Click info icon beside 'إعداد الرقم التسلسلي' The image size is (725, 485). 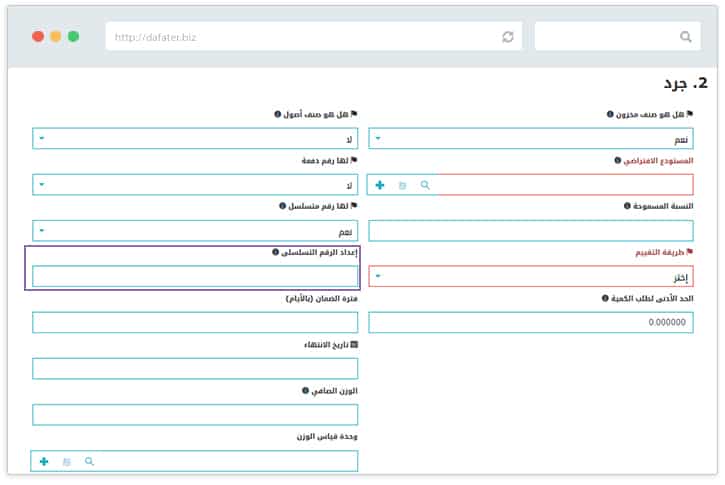click(x=276, y=252)
